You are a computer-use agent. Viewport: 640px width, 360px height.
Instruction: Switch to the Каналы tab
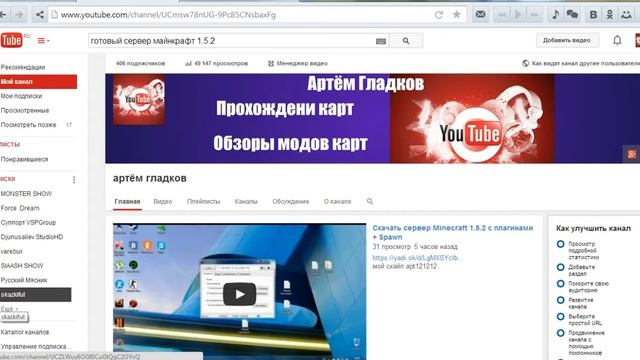246,202
